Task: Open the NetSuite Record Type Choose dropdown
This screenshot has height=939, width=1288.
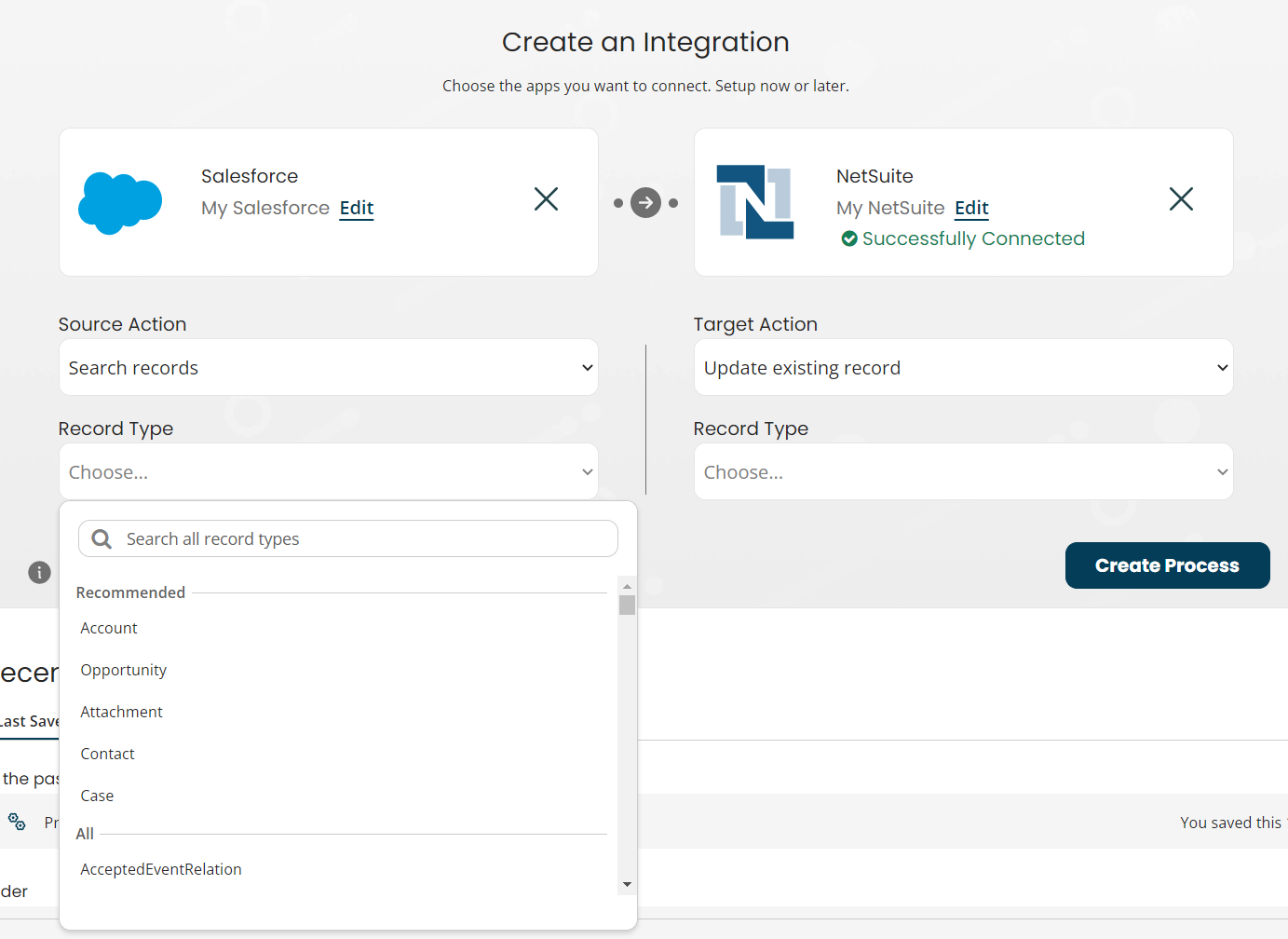Action: click(x=963, y=471)
